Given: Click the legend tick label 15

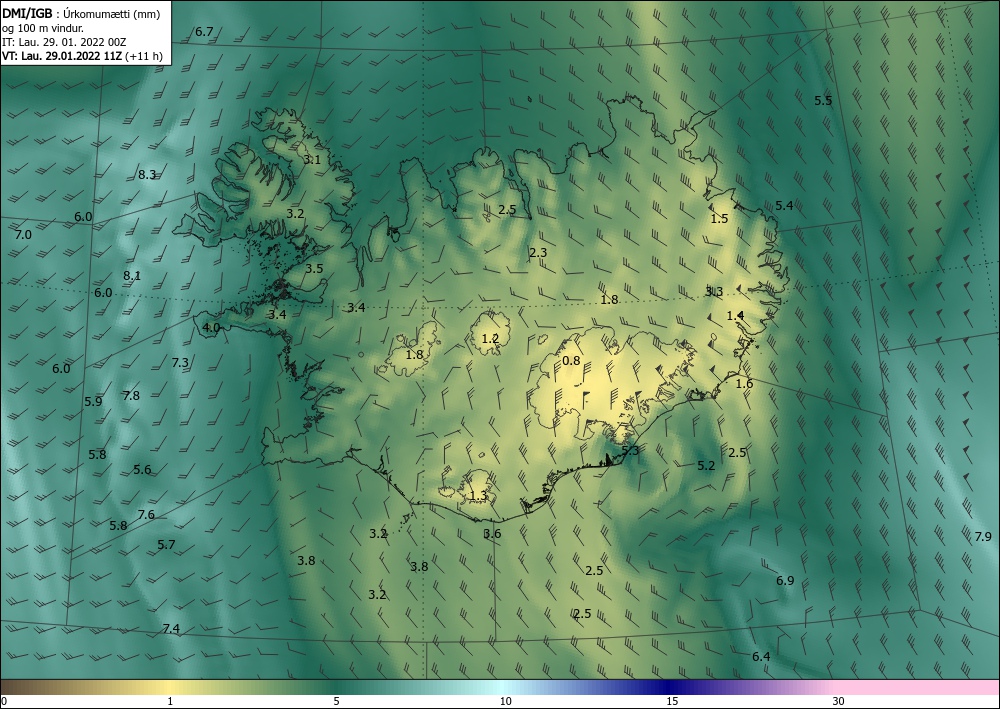Looking at the screenshot, I should 672,702.
